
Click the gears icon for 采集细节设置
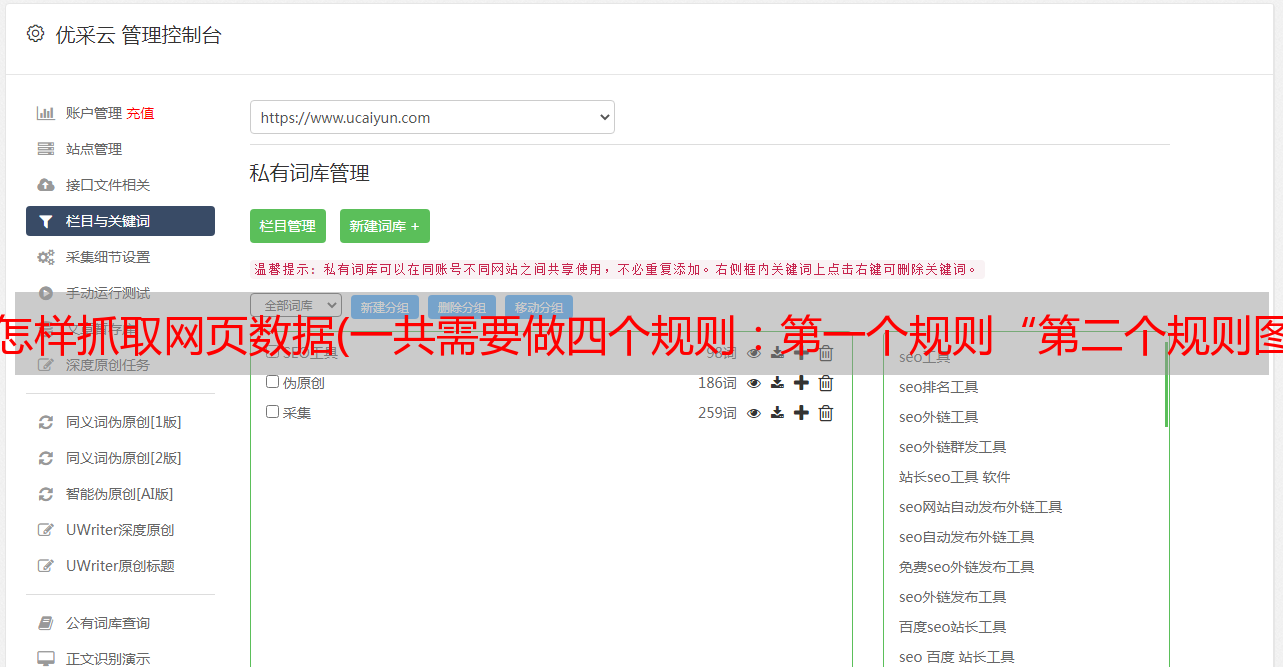click(x=46, y=257)
